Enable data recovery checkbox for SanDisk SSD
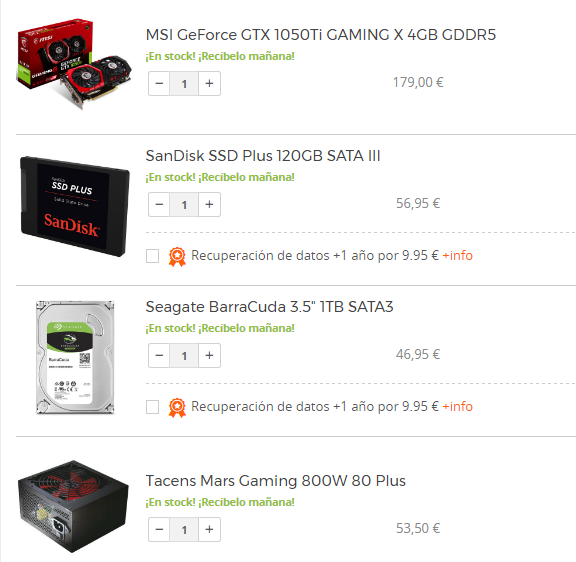The image size is (576, 562). [x=152, y=256]
